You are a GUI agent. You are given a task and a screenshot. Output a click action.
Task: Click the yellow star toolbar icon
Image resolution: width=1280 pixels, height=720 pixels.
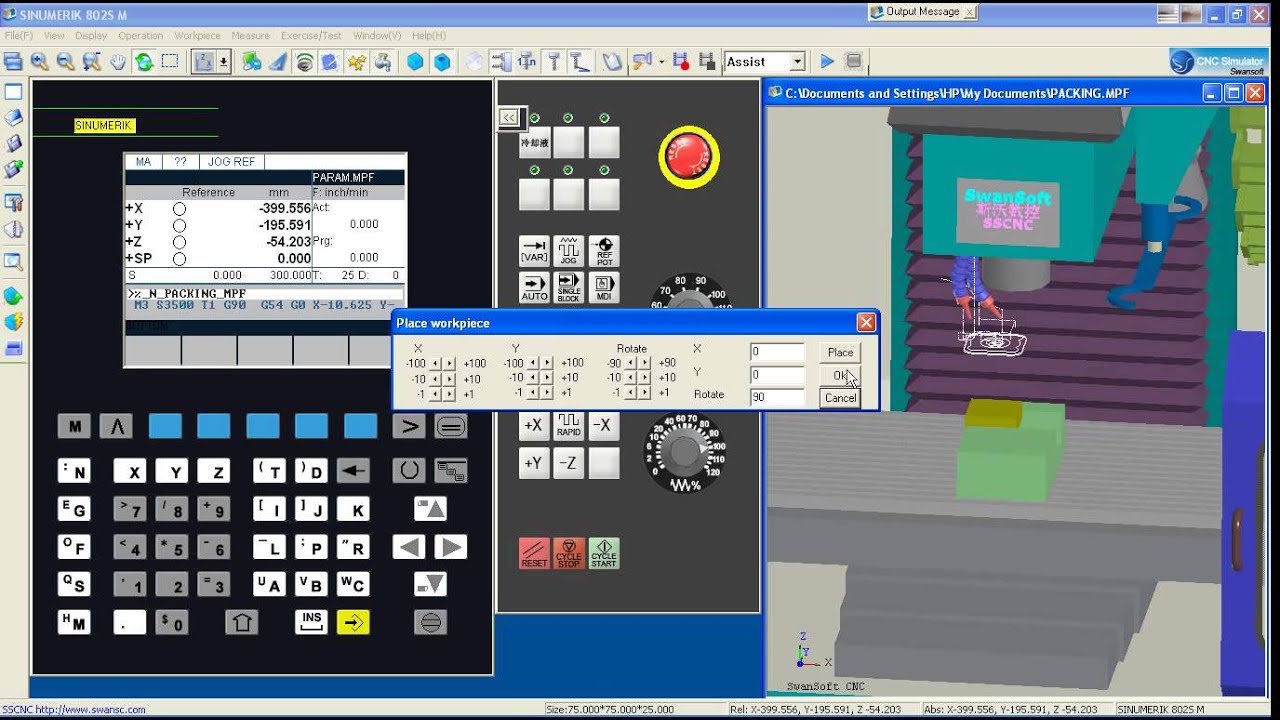coord(357,62)
